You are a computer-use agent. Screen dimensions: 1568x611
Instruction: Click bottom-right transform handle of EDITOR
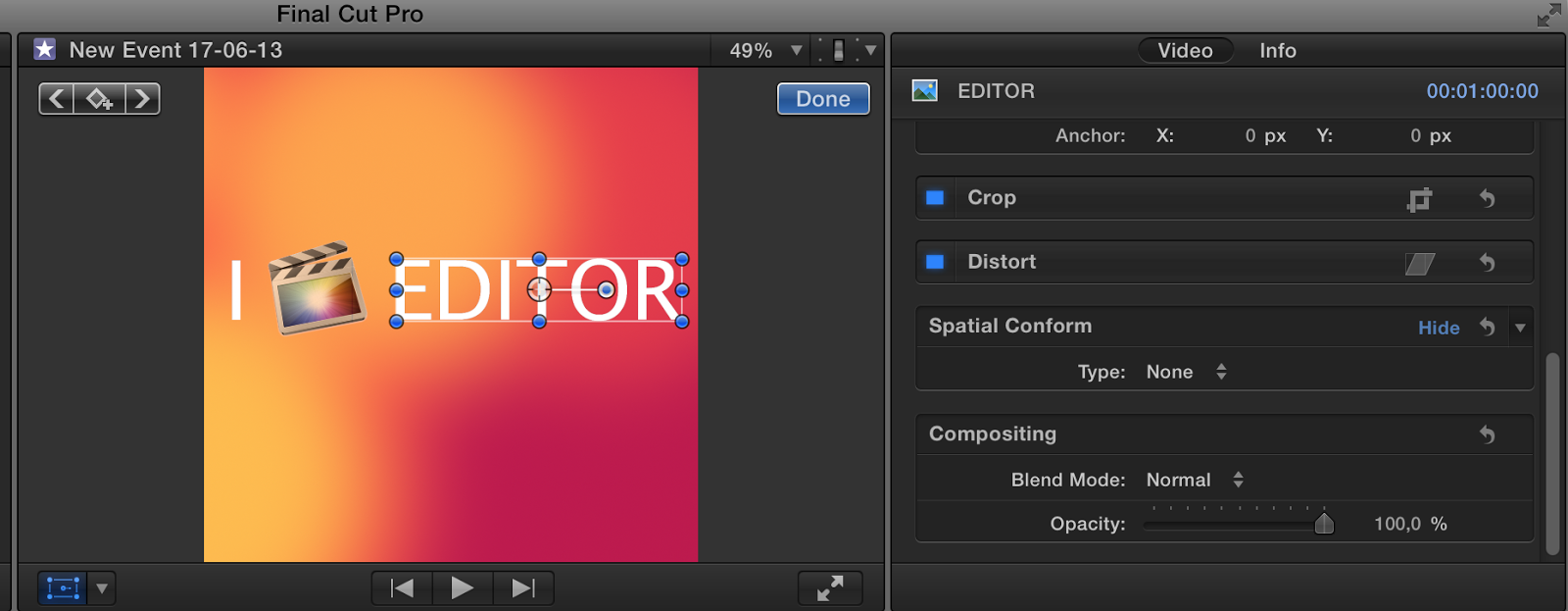pos(682,321)
